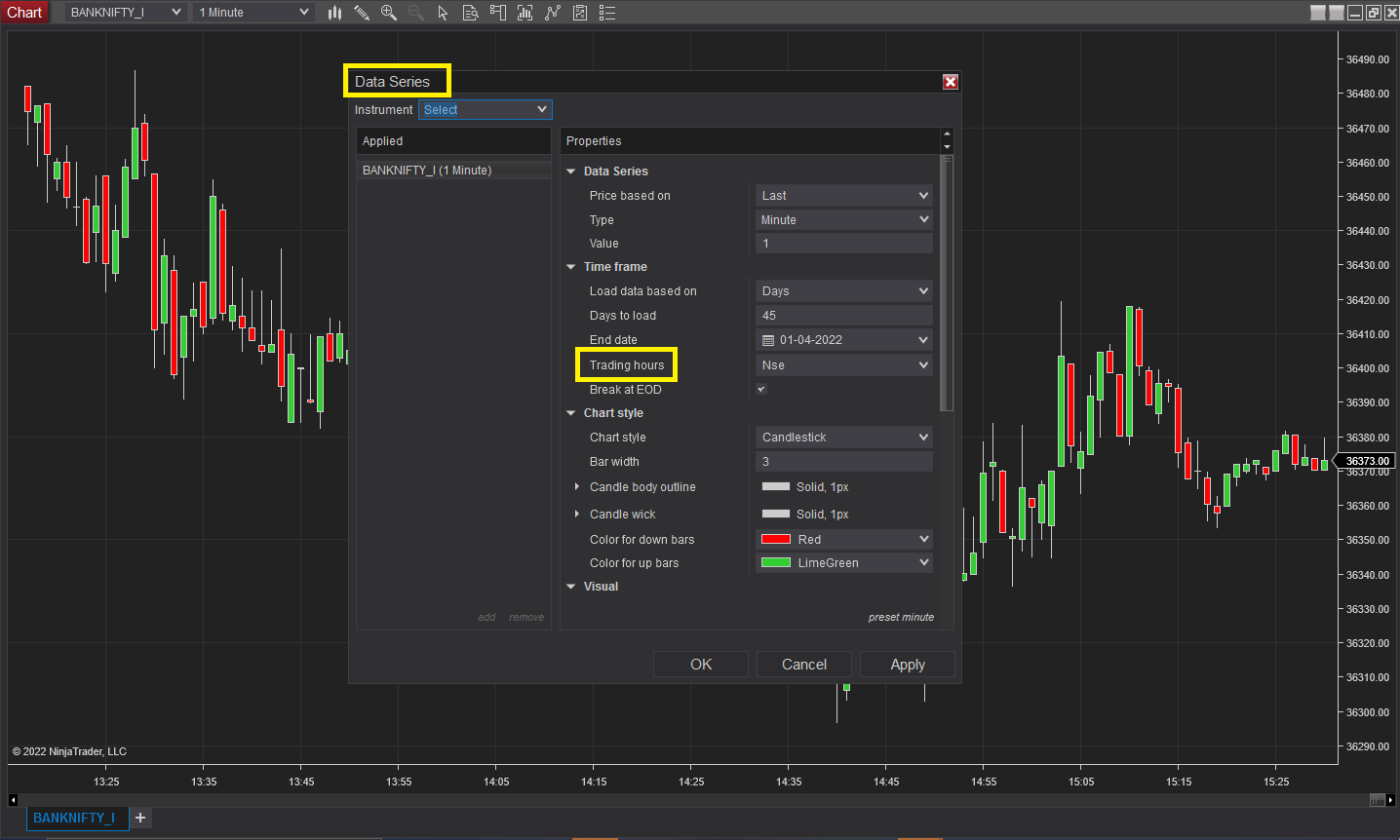Open the drawing tools pencil icon

pos(362,13)
